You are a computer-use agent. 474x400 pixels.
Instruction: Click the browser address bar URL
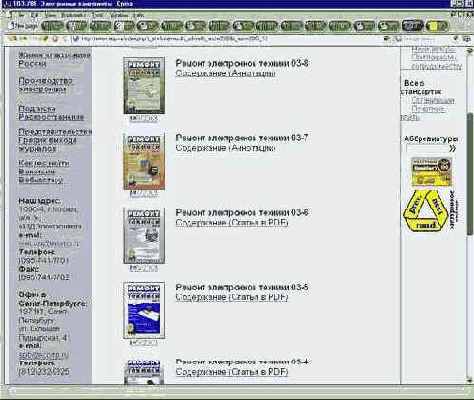click(173, 39)
